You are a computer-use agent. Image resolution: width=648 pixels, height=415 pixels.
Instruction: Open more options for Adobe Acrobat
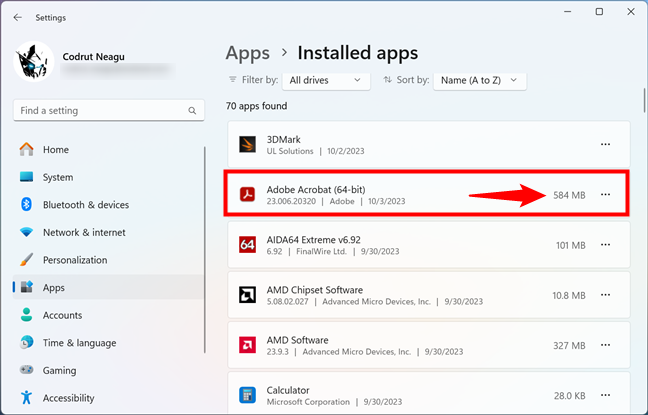coord(605,195)
